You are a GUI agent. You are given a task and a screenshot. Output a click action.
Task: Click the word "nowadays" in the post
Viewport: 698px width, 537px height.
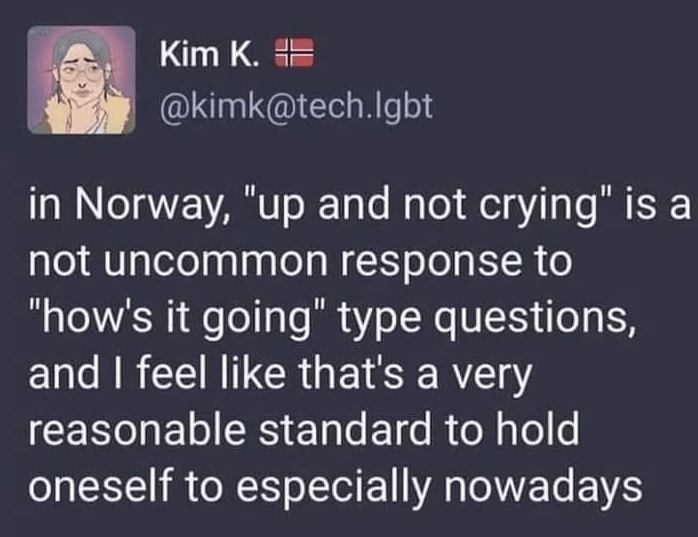pyautogui.click(x=553, y=485)
